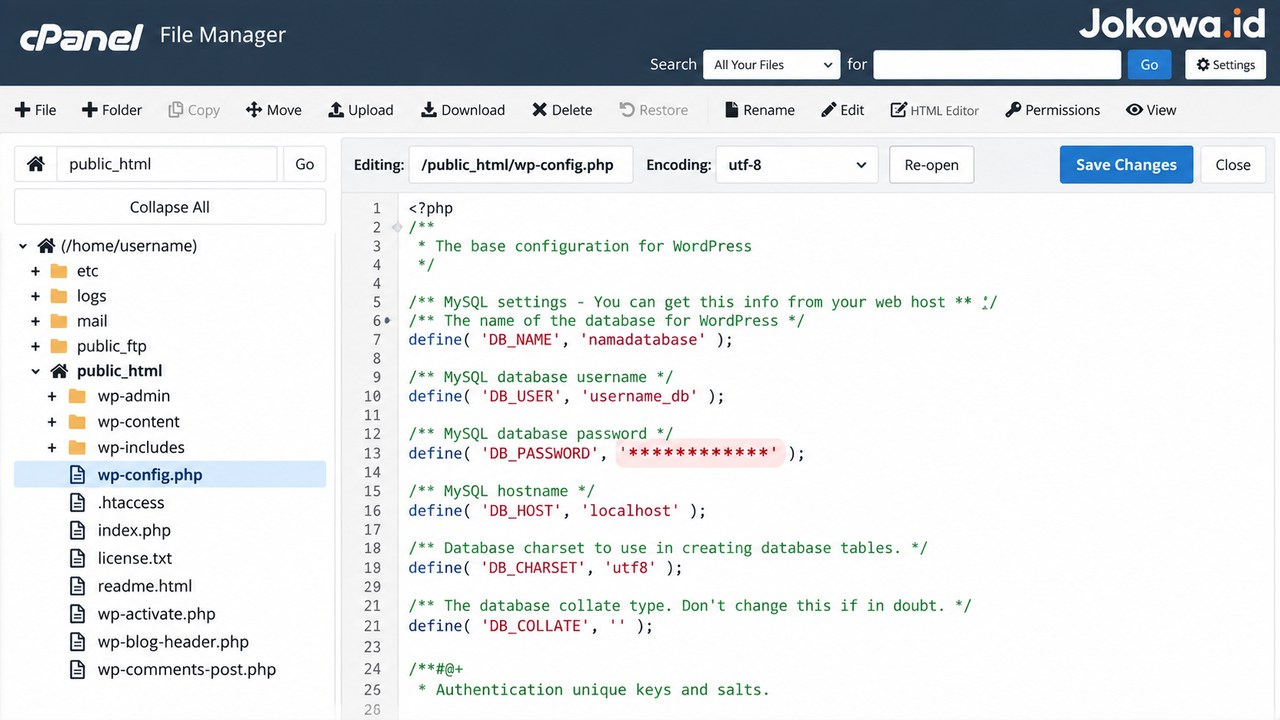Create a new File from the toolbar
The image size is (1280, 720).
[x=34, y=110]
